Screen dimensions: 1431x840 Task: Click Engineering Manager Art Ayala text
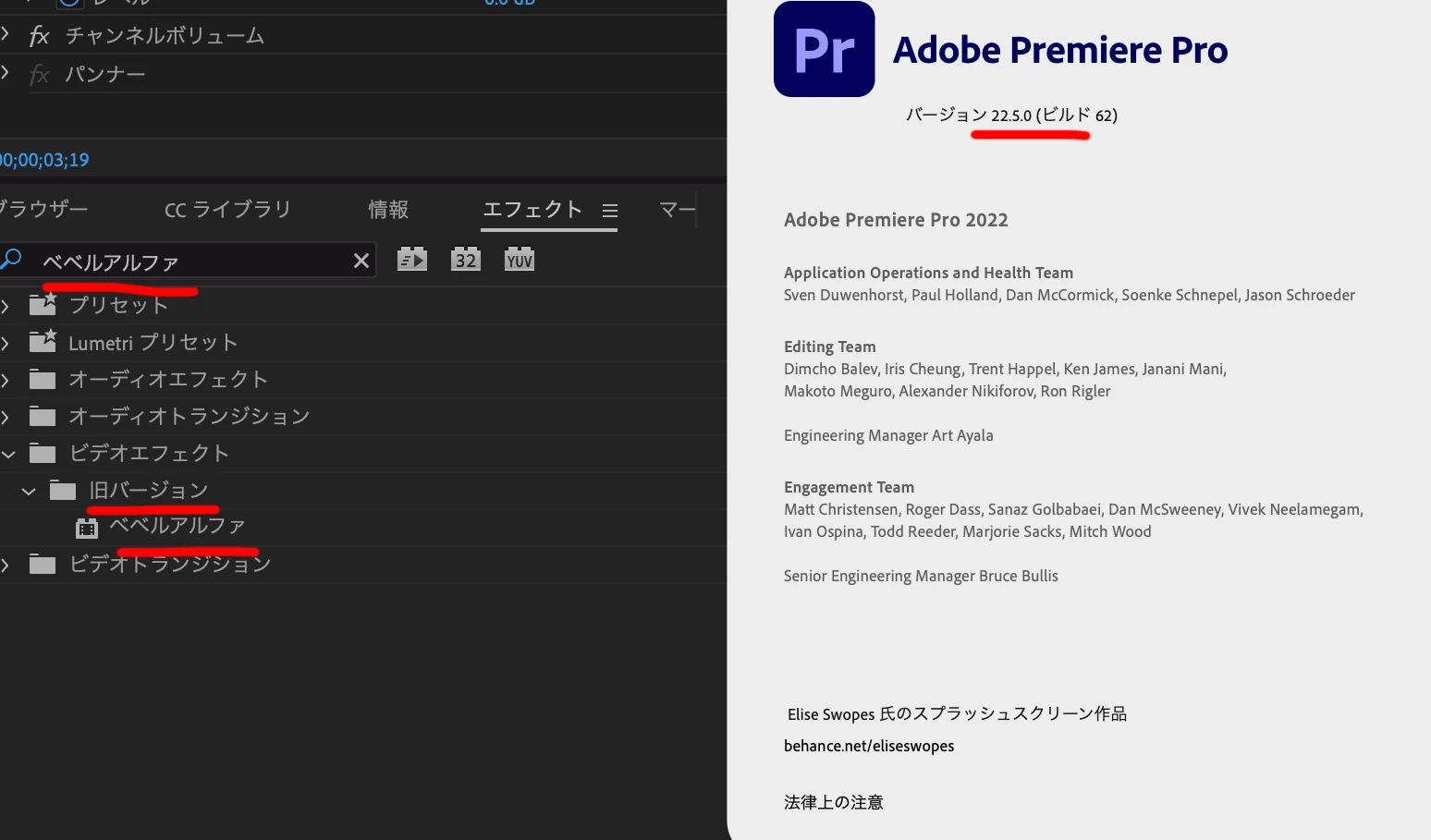coord(888,435)
